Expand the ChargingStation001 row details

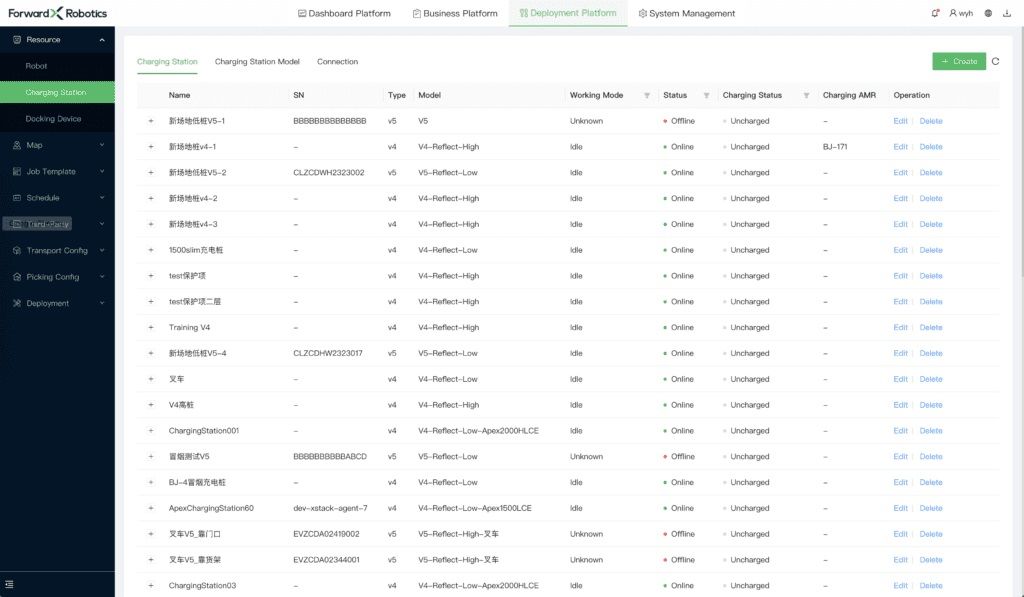(151, 431)
